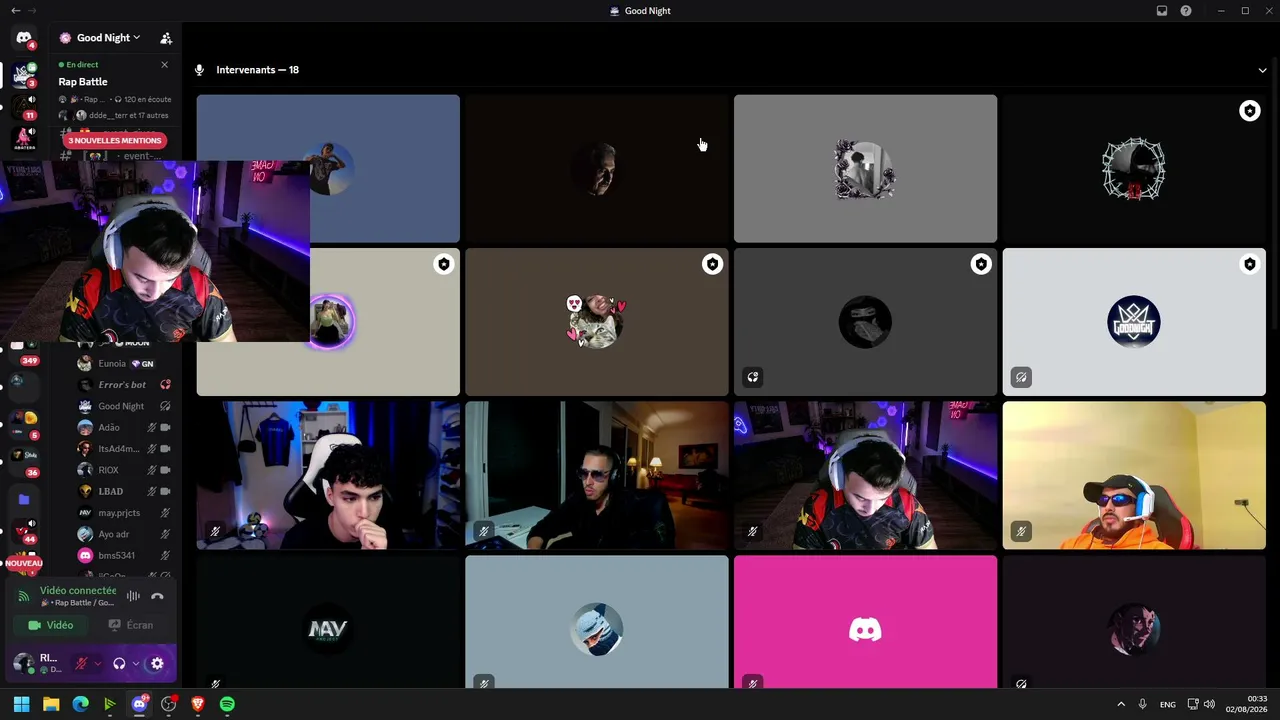Click the moderator badge on the GoodNight logo tile
The height and width of the screenshot is (720, 1280).
[1250, 264]
